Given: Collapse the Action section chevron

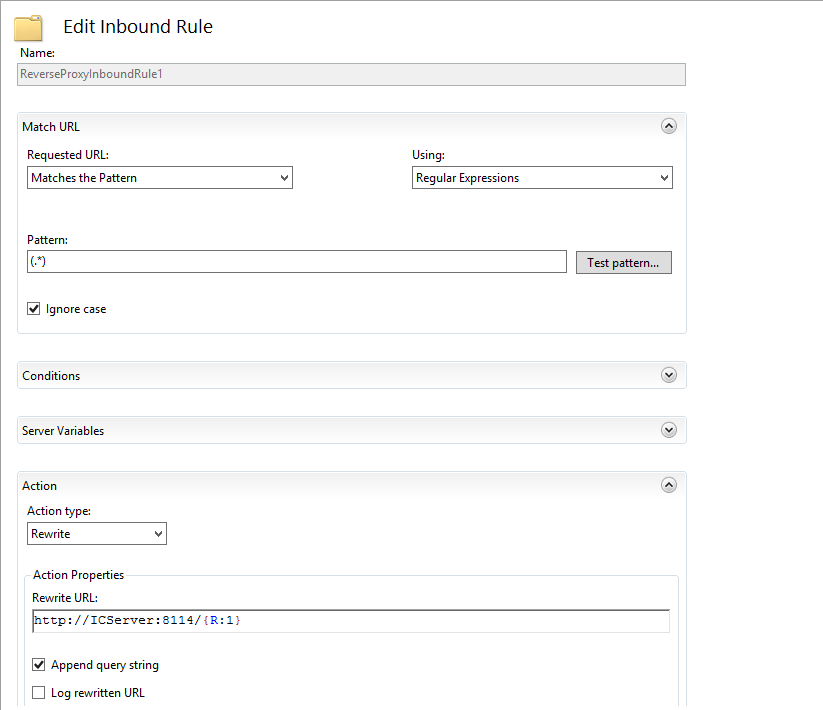Looking at the screenshot, I should pos(669,485).
